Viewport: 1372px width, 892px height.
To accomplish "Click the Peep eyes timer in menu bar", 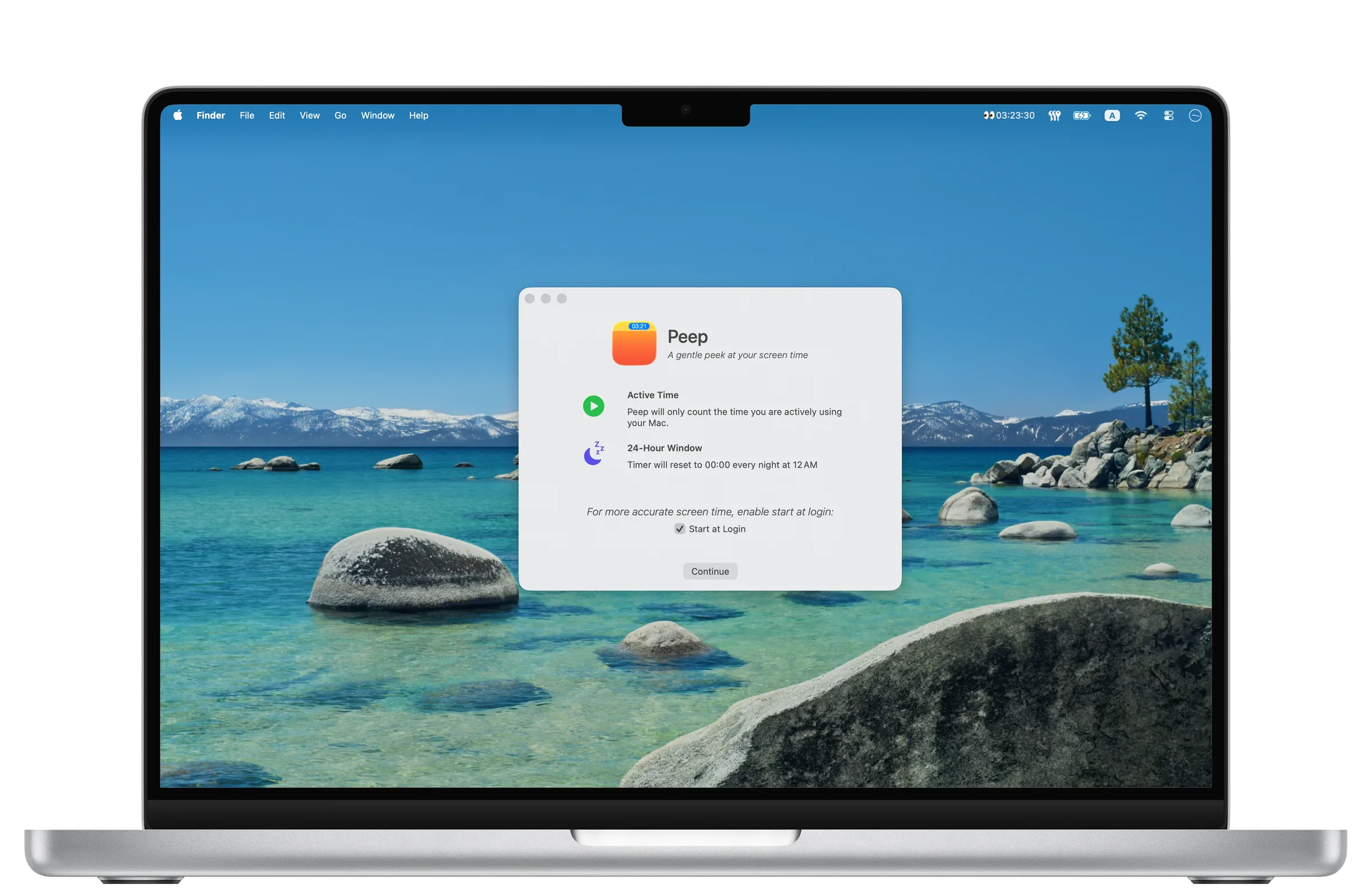I will click(x=1009, y=116).
